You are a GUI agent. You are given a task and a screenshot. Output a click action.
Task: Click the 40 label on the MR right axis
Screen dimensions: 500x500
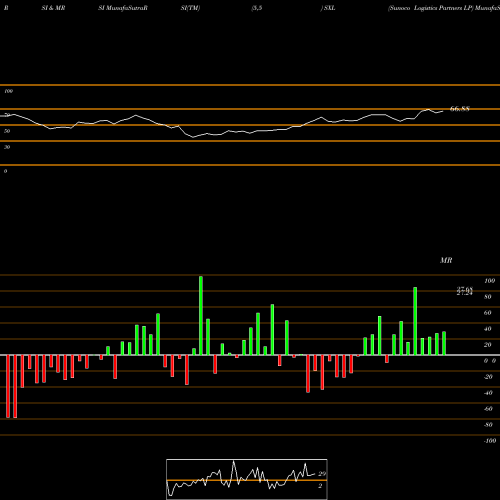488,329
